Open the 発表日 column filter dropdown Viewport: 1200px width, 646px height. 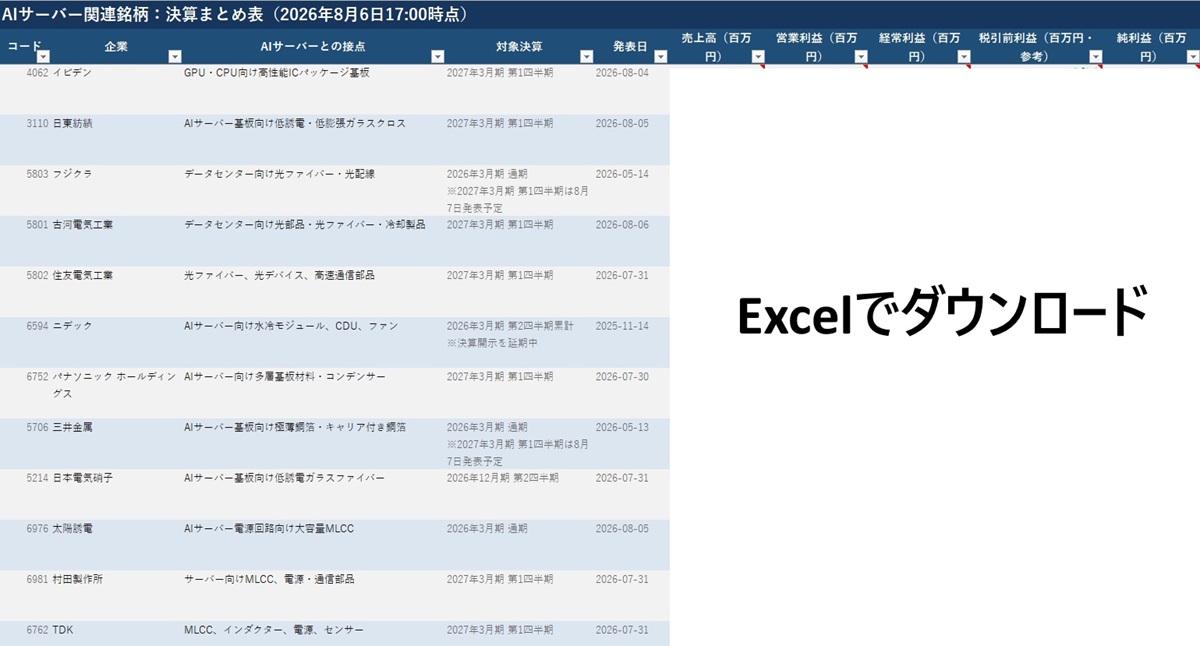660,57
